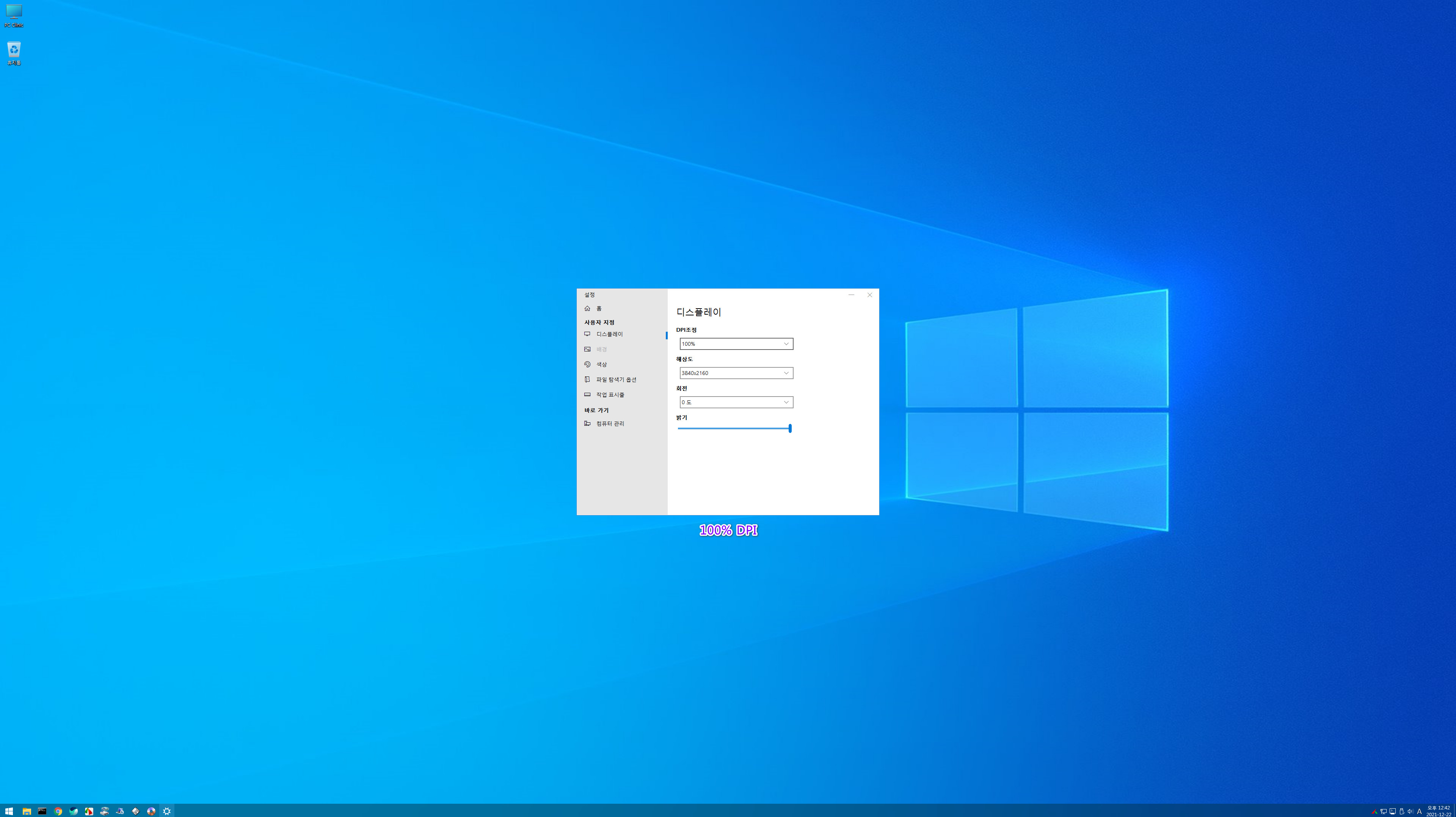
Task: Click the 설정 window title text
Action: [x=590, y=295]
